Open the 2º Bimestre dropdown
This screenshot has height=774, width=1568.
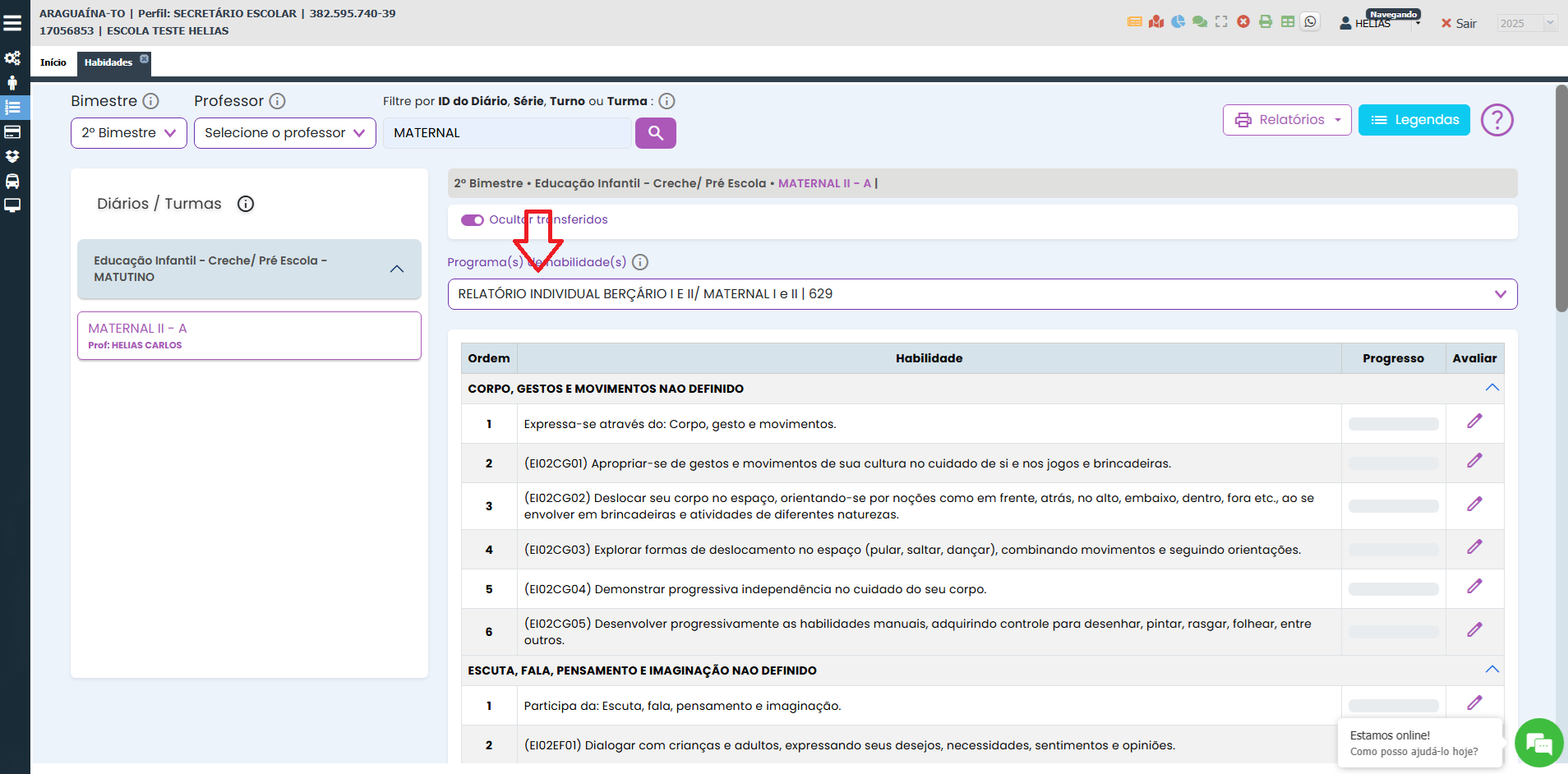[129, 133]
